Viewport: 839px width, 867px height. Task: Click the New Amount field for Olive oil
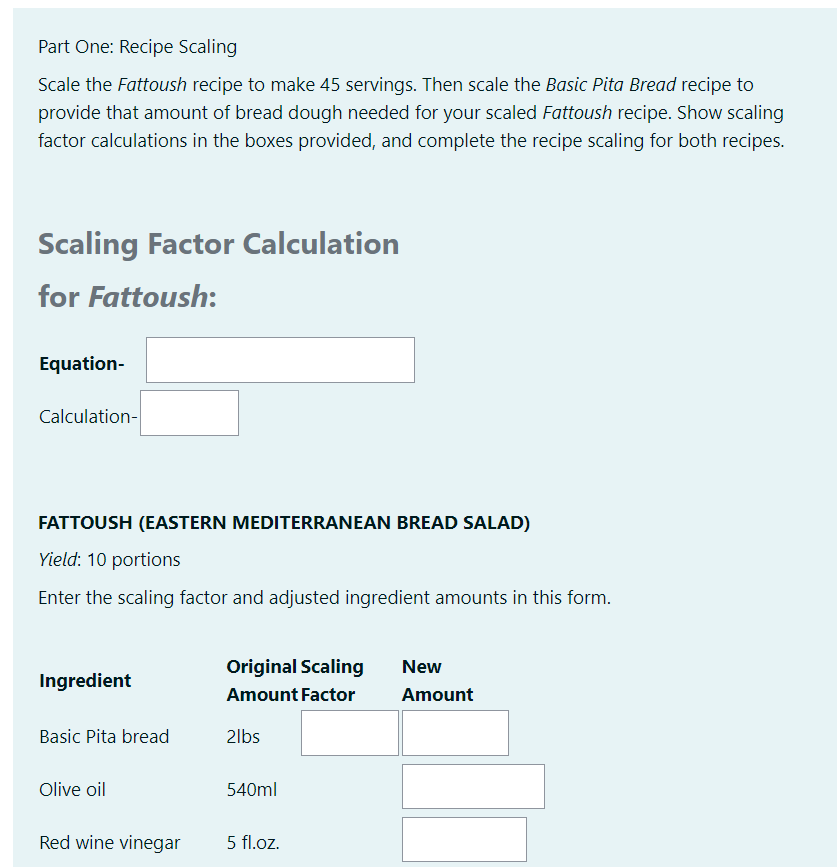point(472,786)
